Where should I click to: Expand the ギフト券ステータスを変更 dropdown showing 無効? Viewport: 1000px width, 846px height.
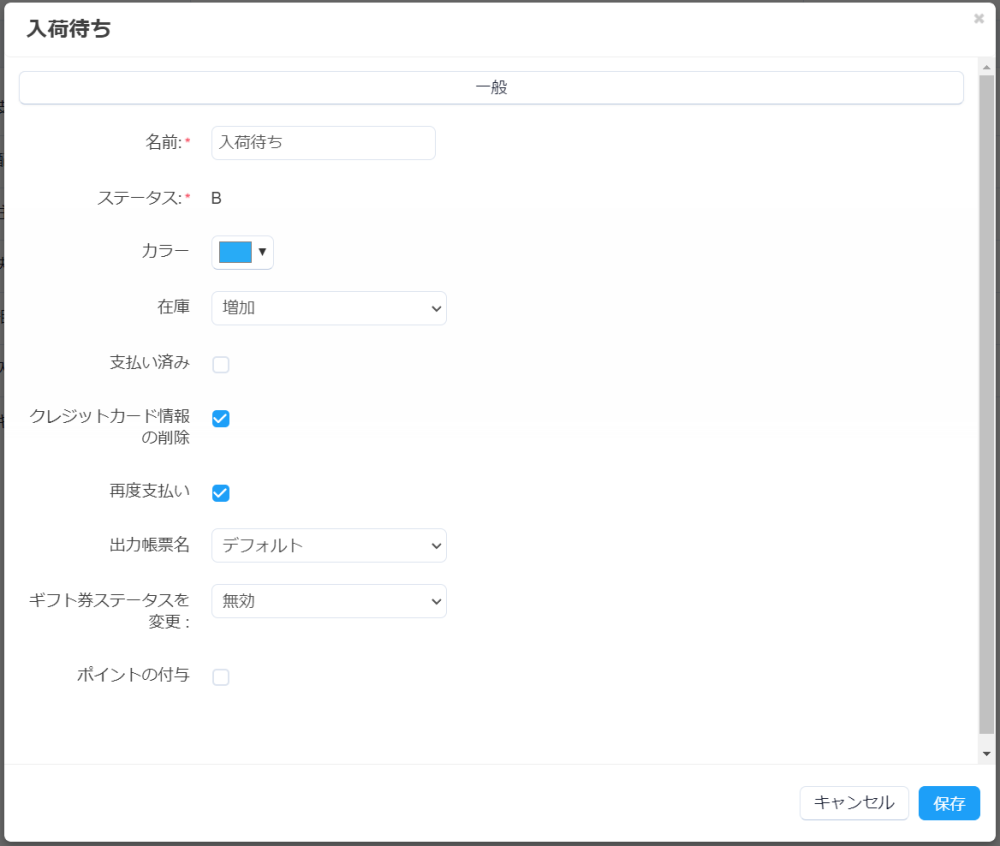tap(329, 601)
